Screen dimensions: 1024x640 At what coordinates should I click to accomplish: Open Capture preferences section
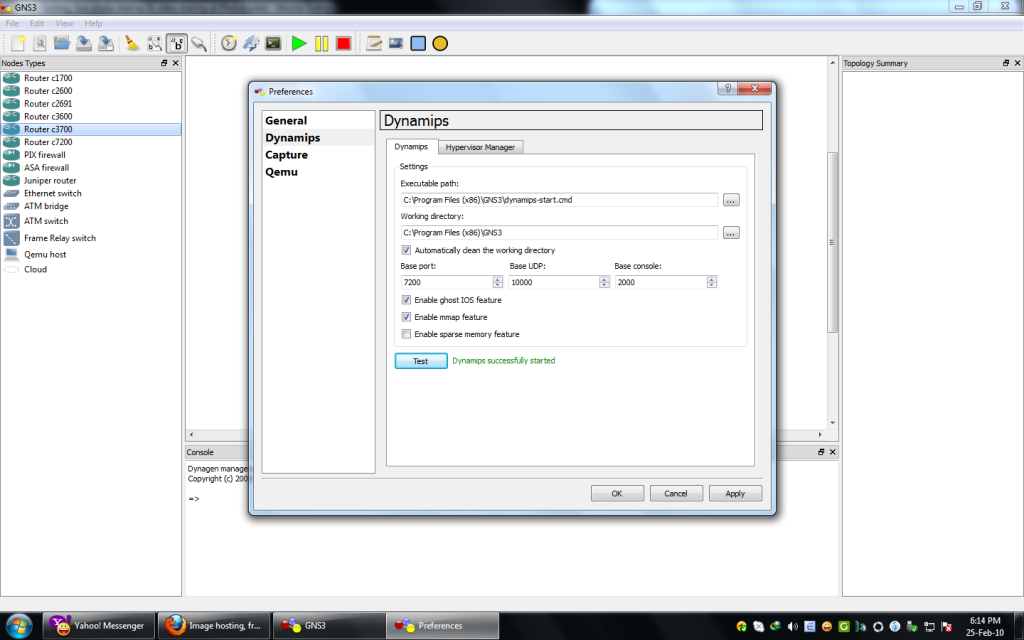coord(286,155)
